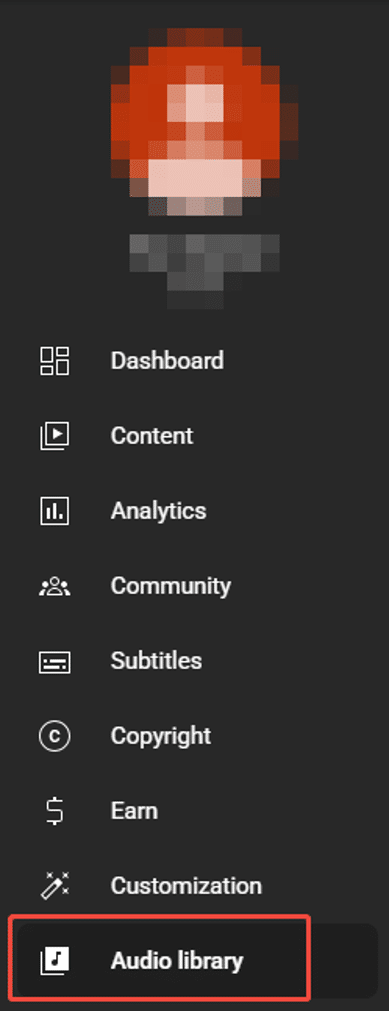
Task: Open the Subtitles page
Action: coord(156,661)
